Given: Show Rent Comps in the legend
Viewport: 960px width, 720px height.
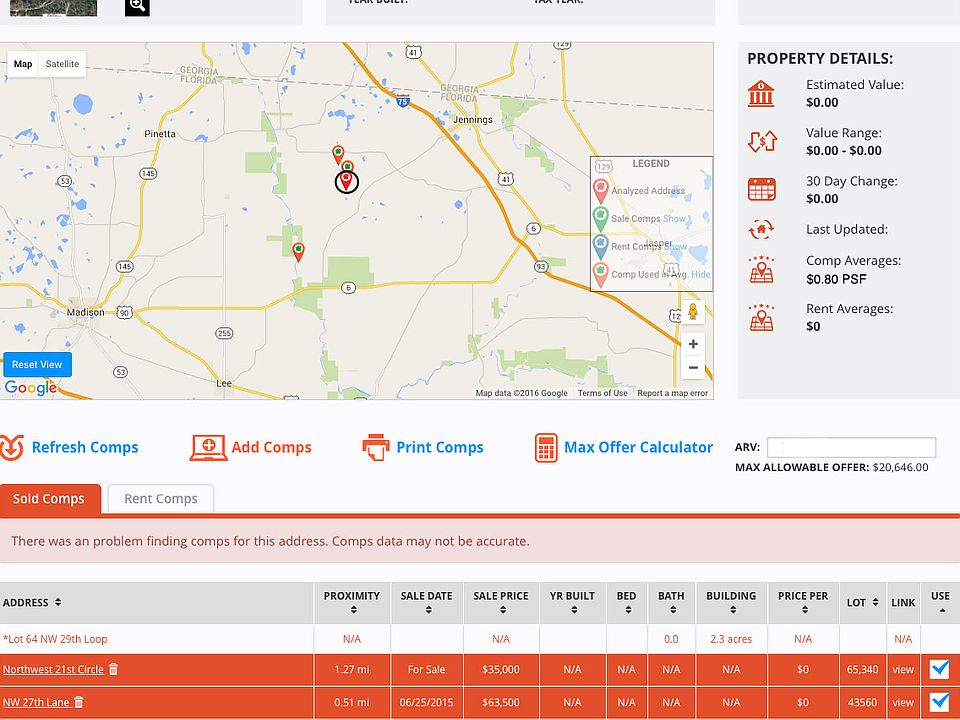Looking at the screenshot, I should tap(675, 246).
